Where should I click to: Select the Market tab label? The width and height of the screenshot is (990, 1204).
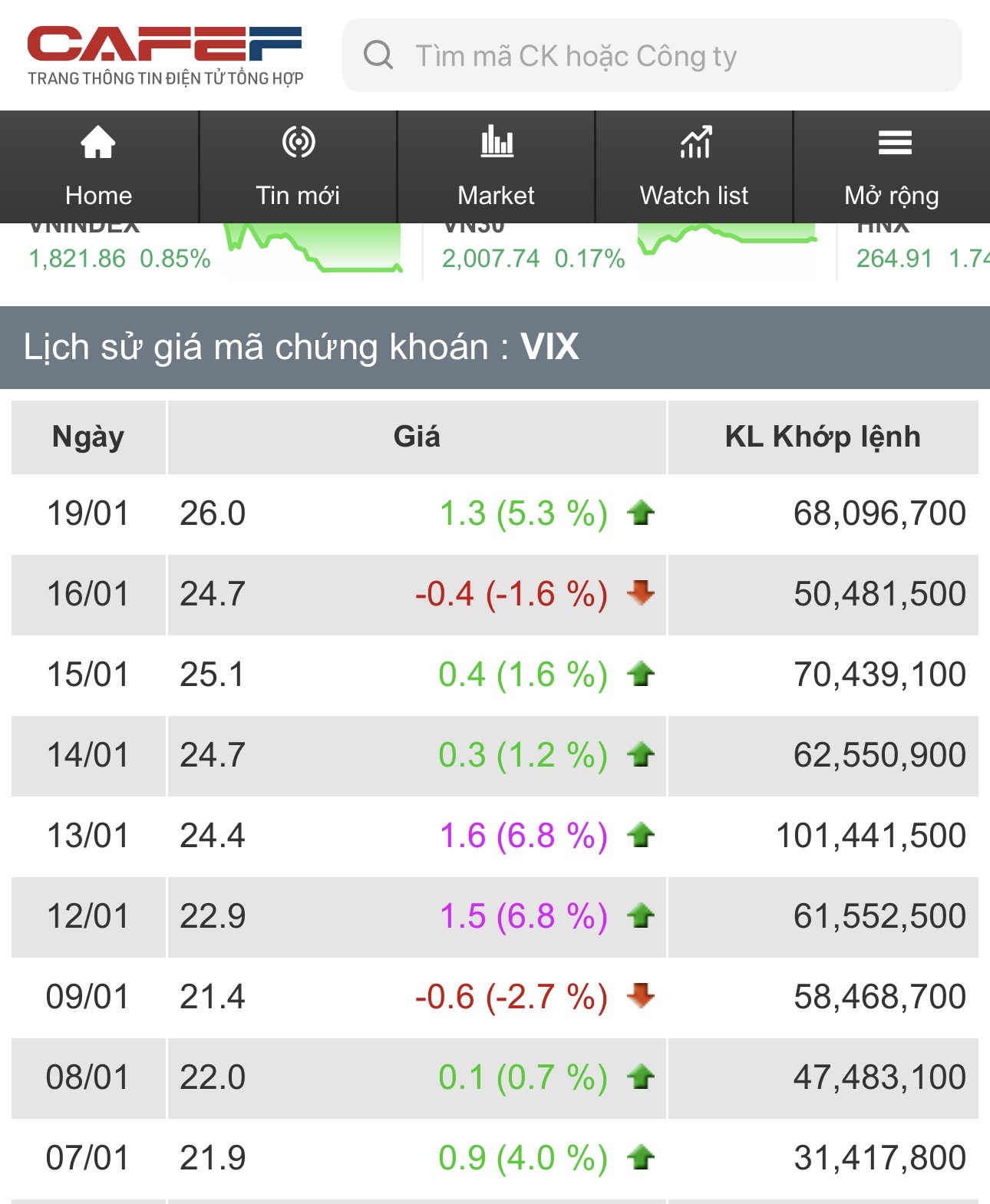[496, 196]
